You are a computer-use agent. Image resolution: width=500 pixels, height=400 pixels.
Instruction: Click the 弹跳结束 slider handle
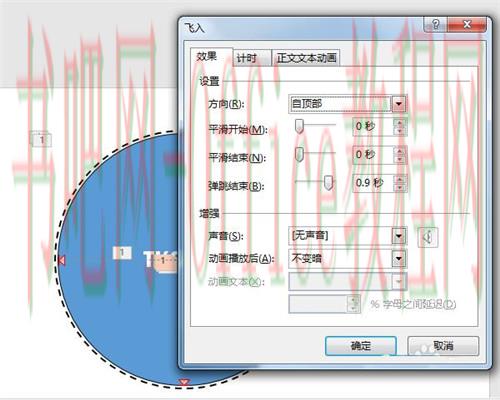[329, 183]
